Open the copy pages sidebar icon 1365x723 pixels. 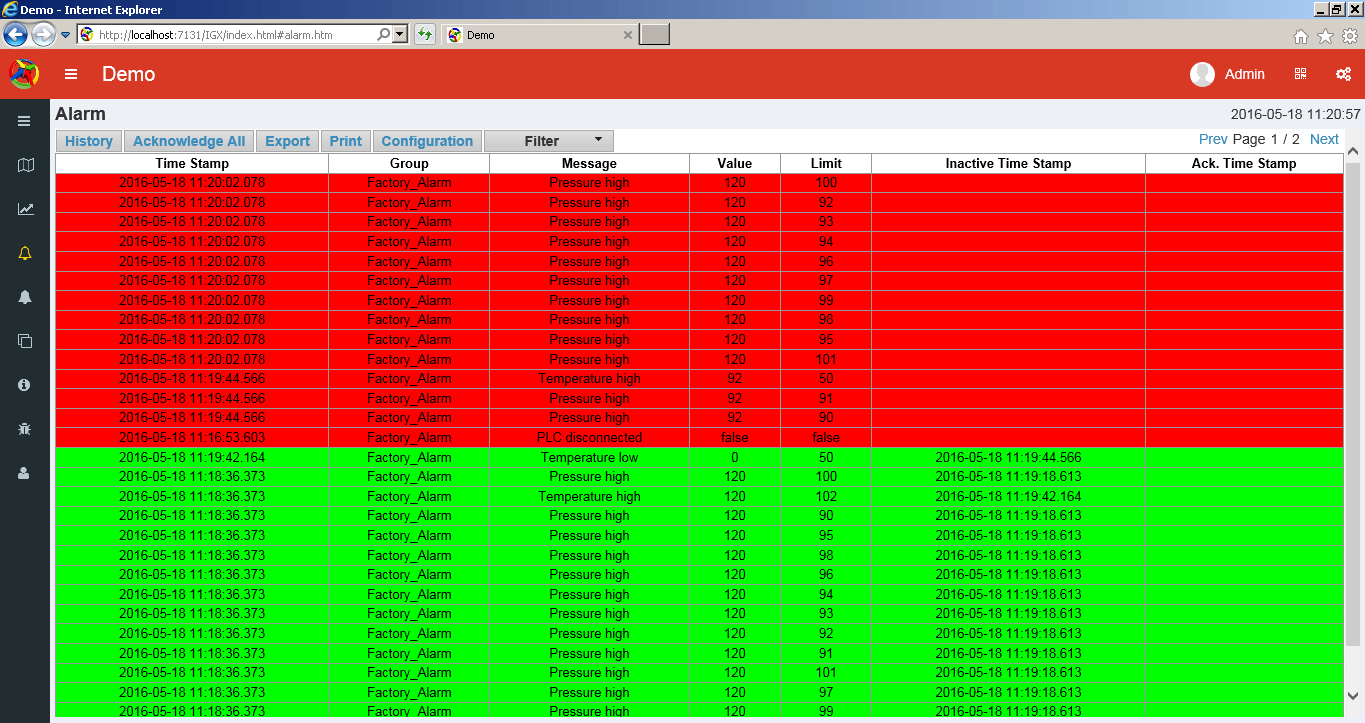(x=25, y=341)
